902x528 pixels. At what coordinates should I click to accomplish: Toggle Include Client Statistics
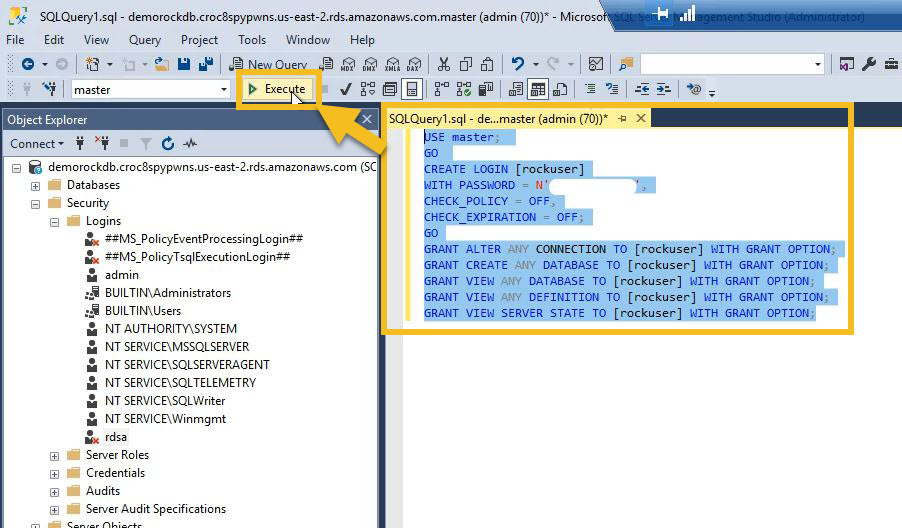(486, 89)
